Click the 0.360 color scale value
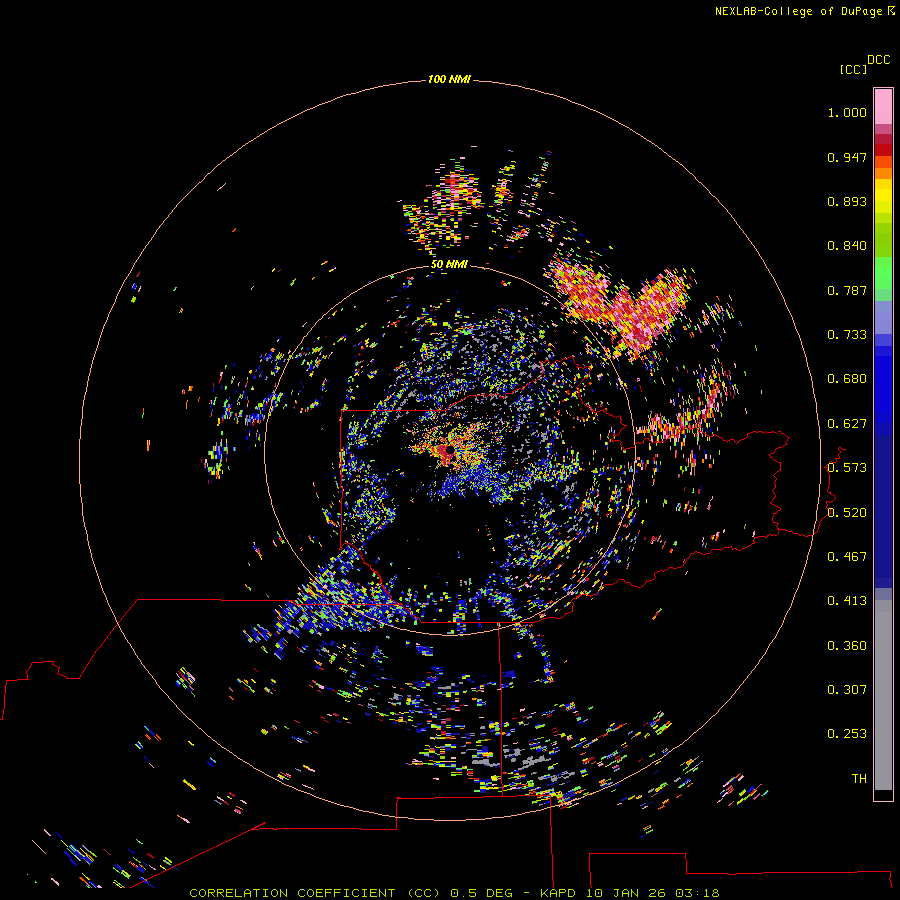Image resolution: width=900 pixels, height=900 pixels. 847,646
